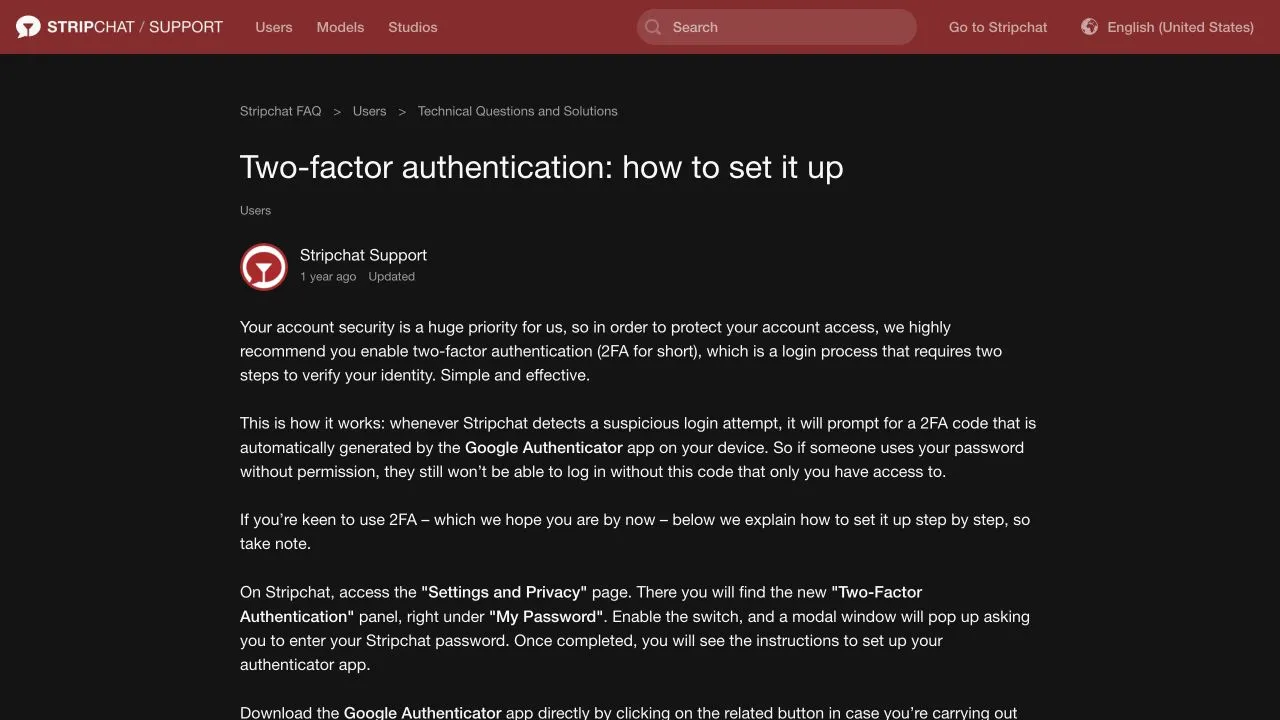Click the article title about two-factor authentication
This screenshot has width=1280, height=720.
[542, 167]
